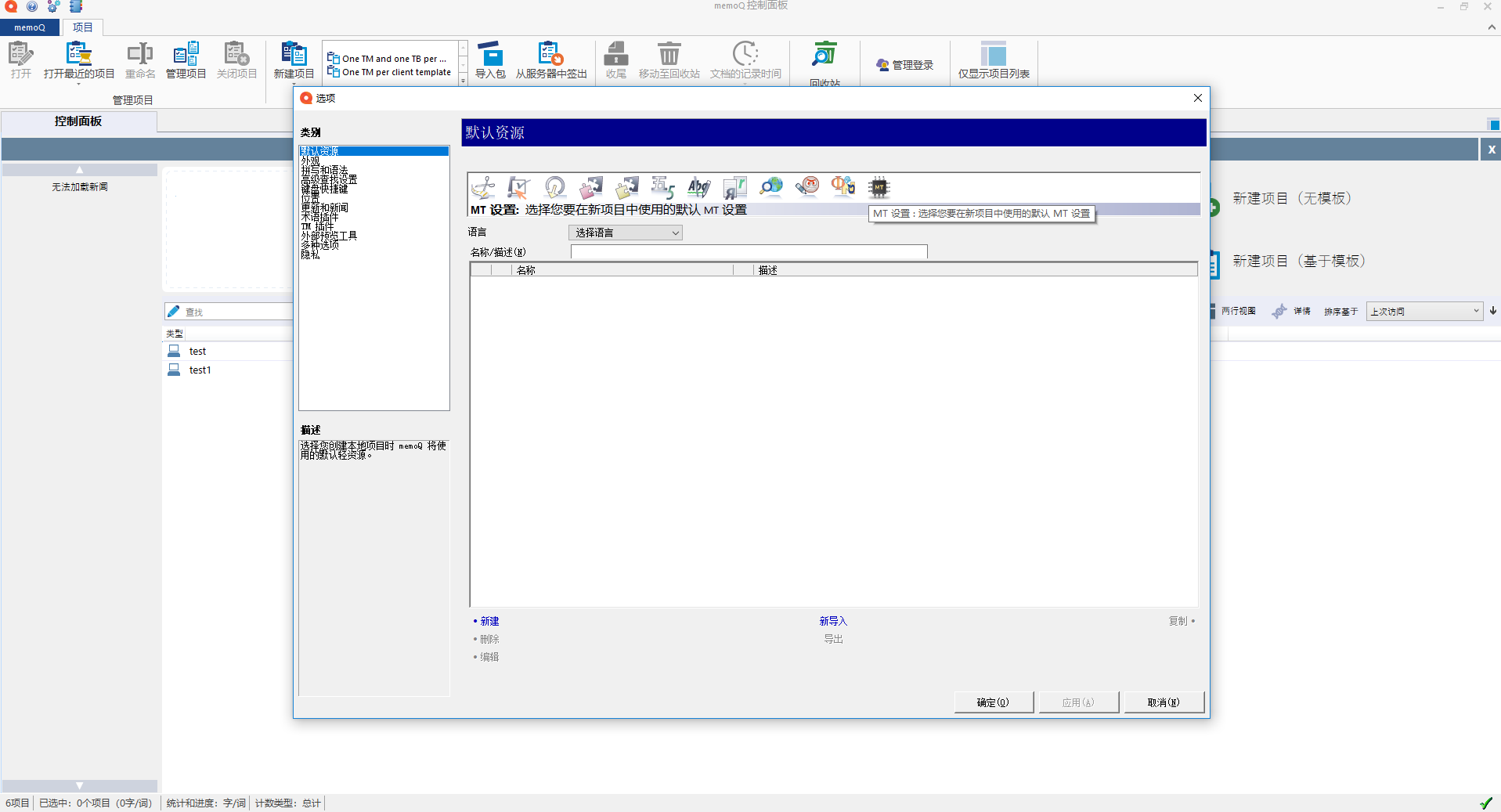1501x812 pixels.
Task: Select 外部预览工具 category
Action: tap(329, 236)
